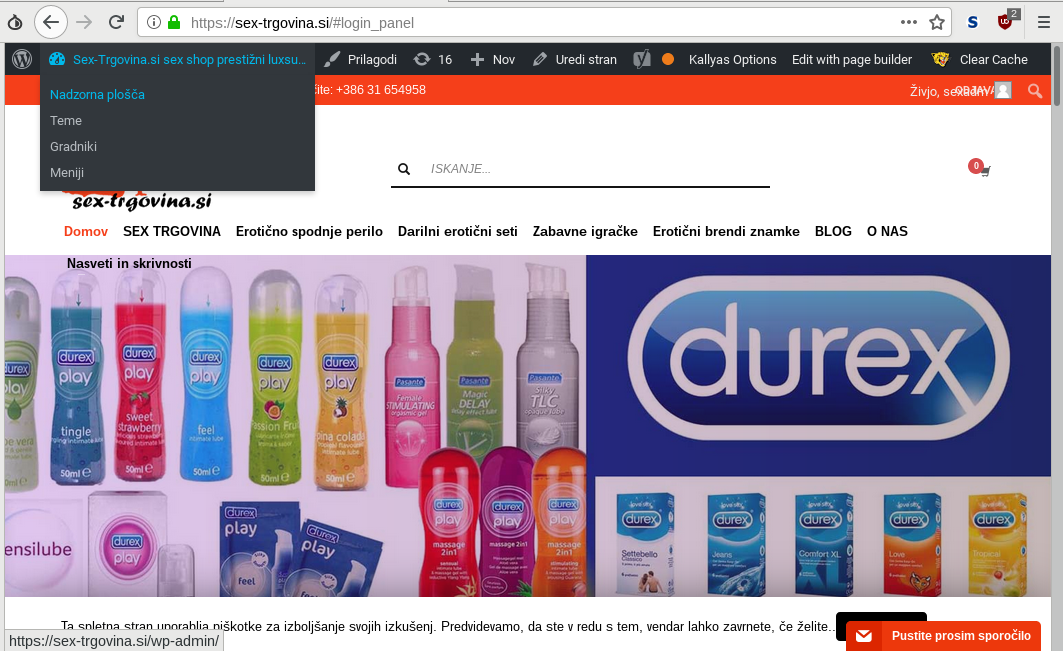1063x651 pixels.
Task: Click the Yoast SEO icon in admin bar
Action: coord(641,60)
